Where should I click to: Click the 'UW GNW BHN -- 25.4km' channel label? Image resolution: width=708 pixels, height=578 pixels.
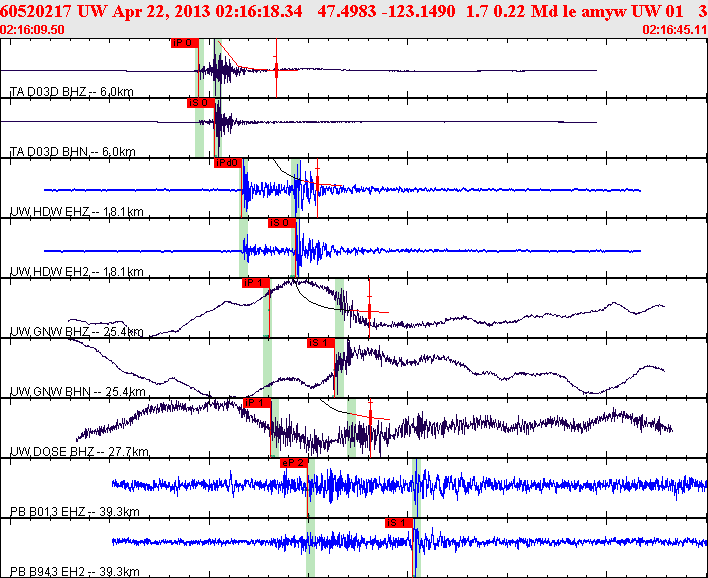[x=78, y=392]
